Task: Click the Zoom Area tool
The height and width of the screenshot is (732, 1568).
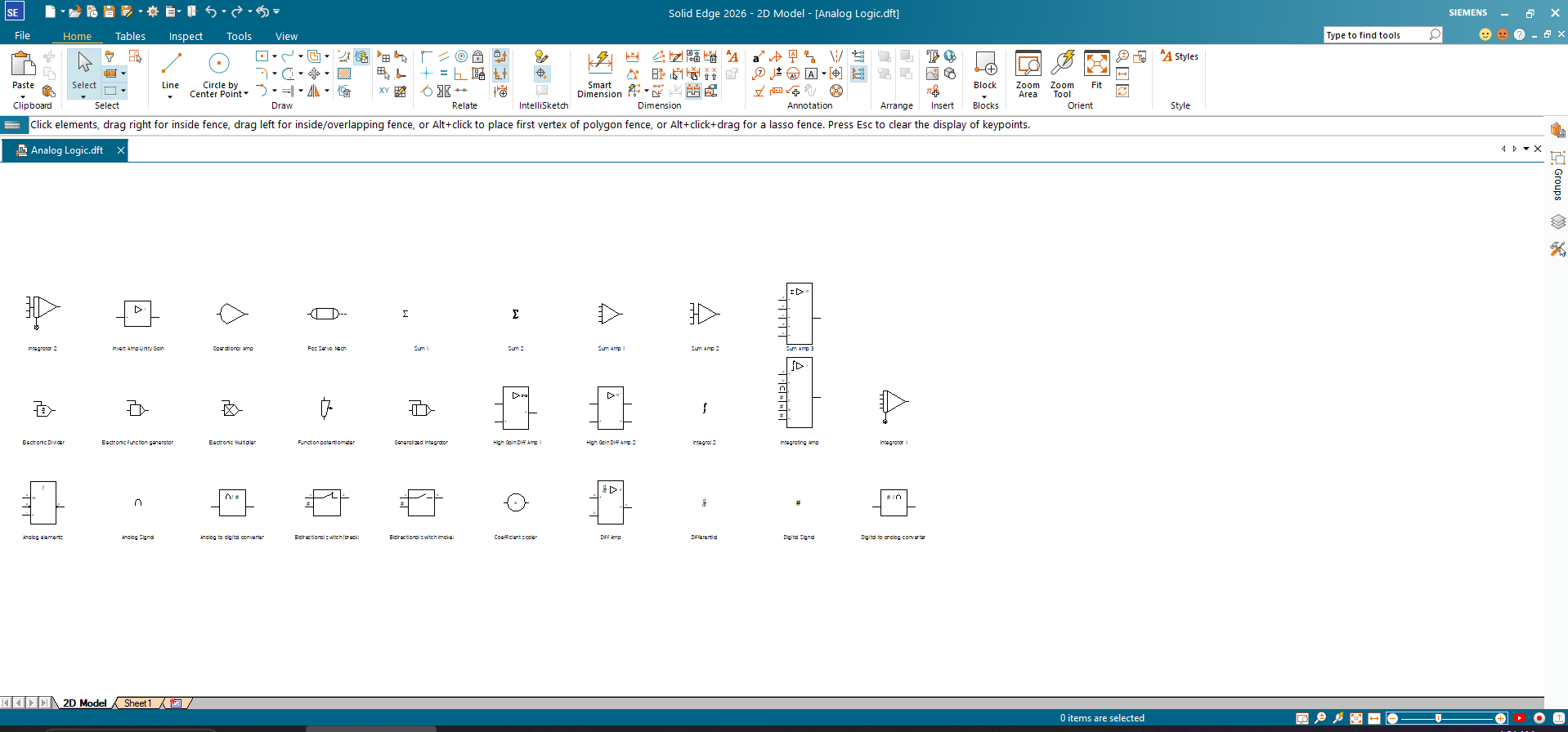Action: 1028,74
